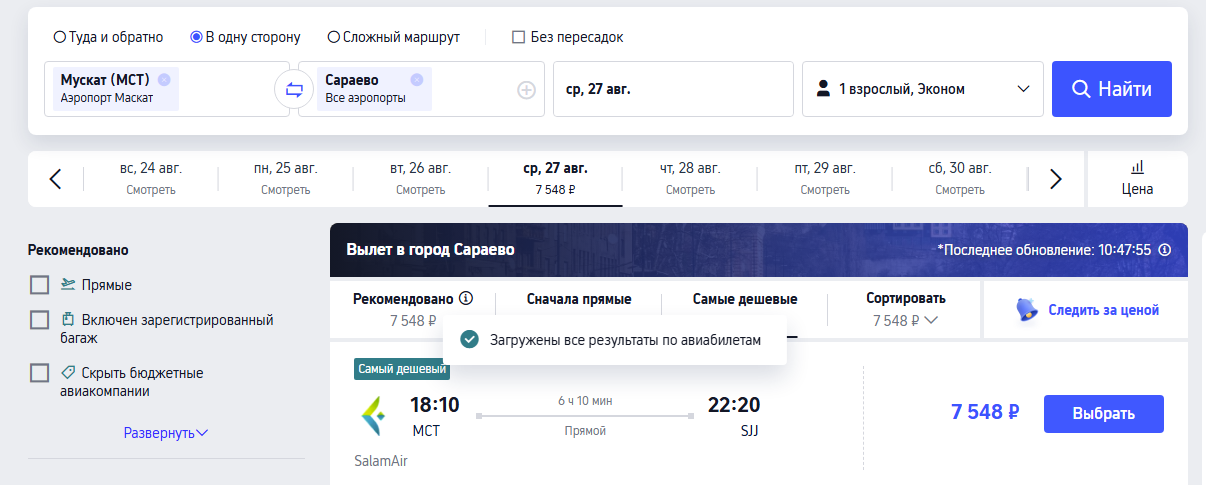1206x485 pixels.
Task: Switch to Сначала прямые tab
Action: coord(579,298)
